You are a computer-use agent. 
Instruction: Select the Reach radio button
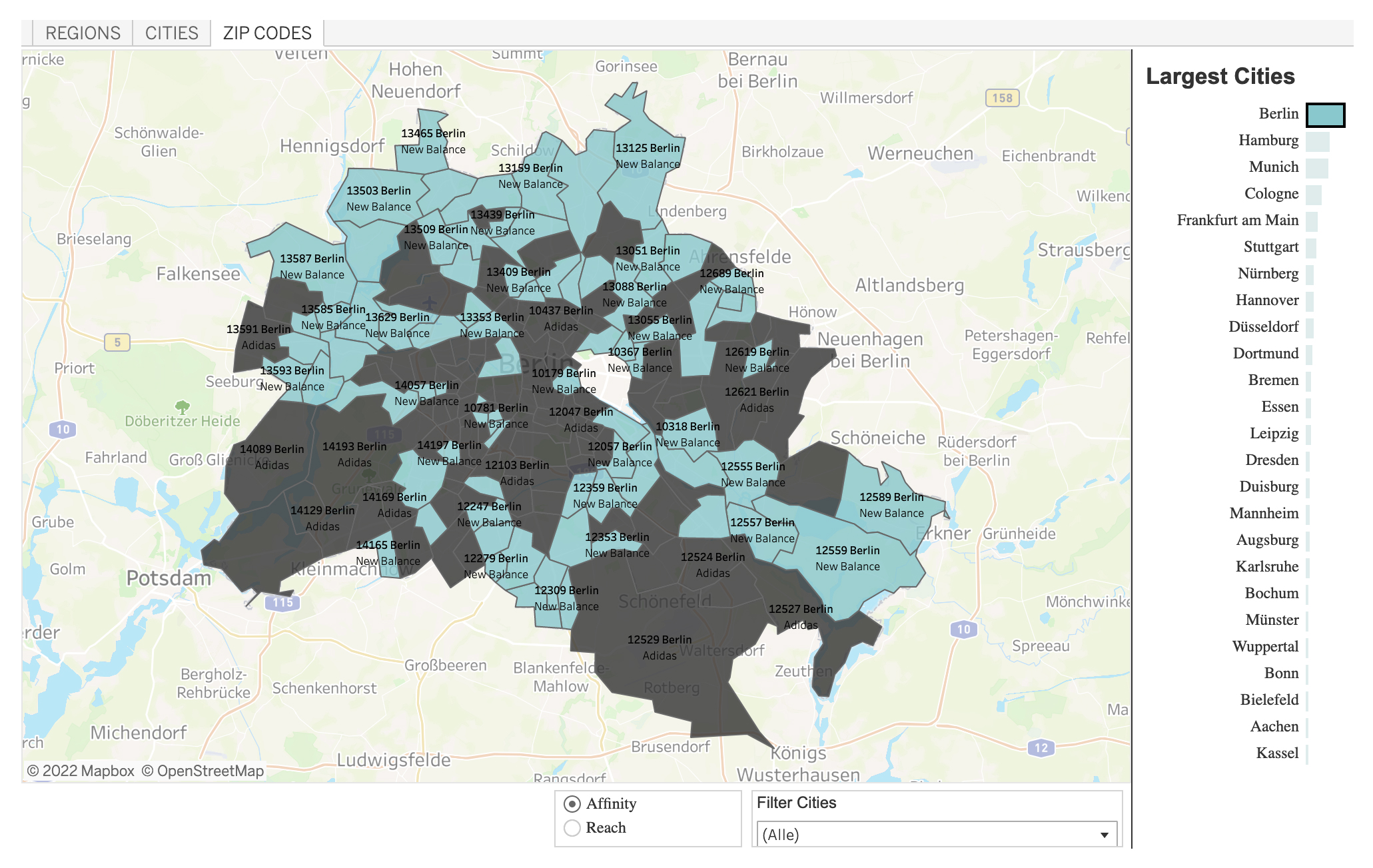pyautogui.click(x=572, y=828)
